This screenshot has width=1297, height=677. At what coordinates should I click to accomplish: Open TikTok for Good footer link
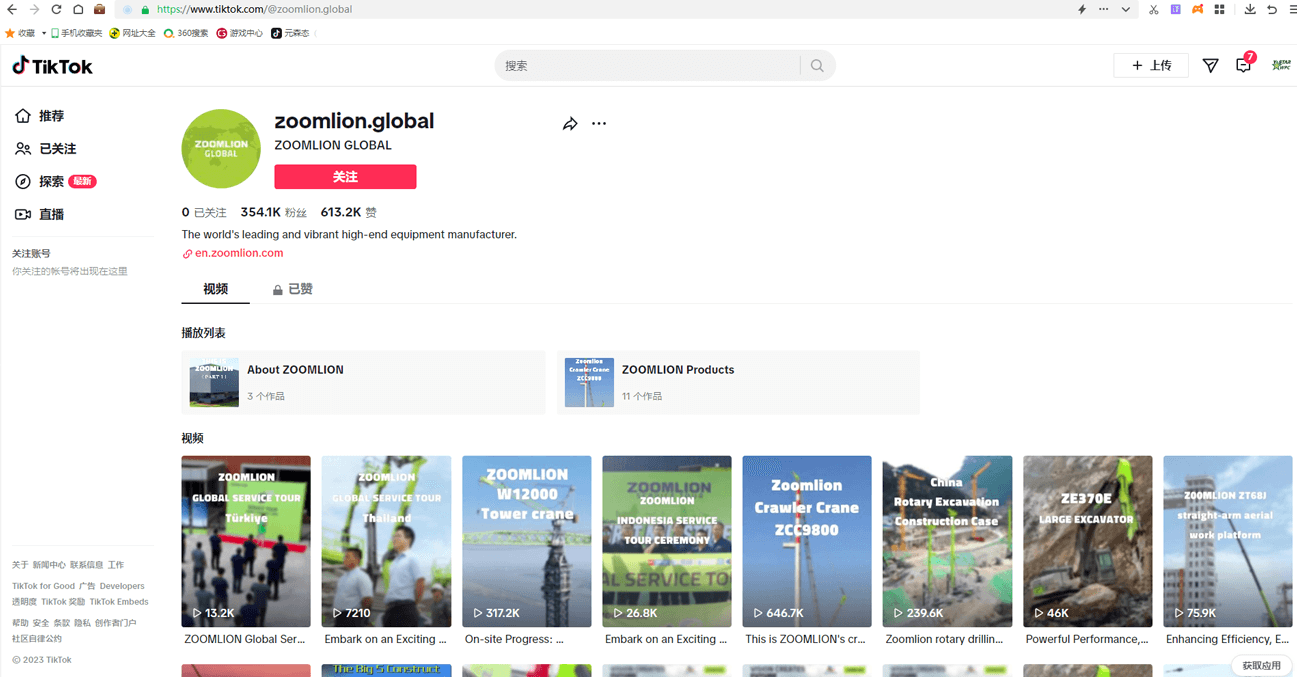coord(43,586)
